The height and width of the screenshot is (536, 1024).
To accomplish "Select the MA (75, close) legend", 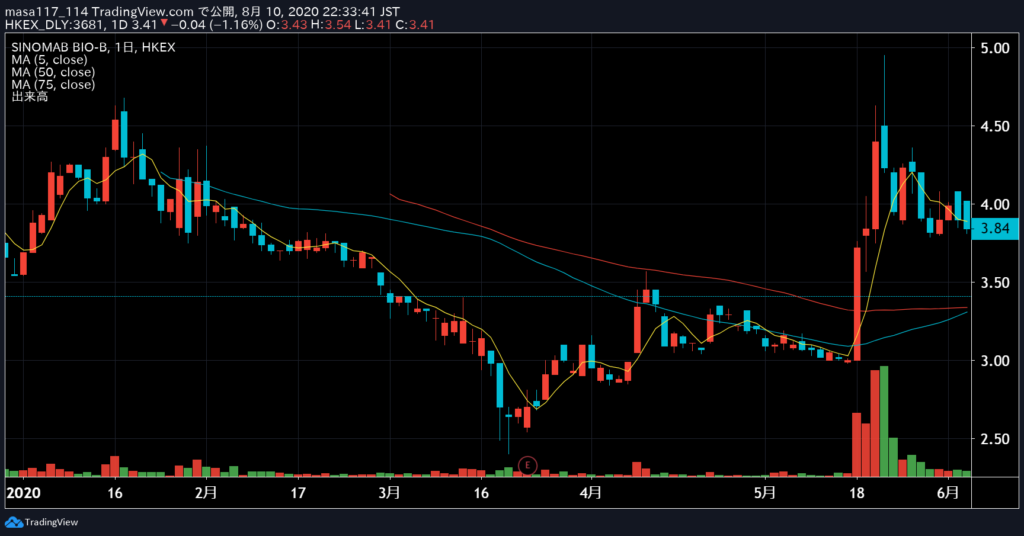I will [x=53, y=84].
